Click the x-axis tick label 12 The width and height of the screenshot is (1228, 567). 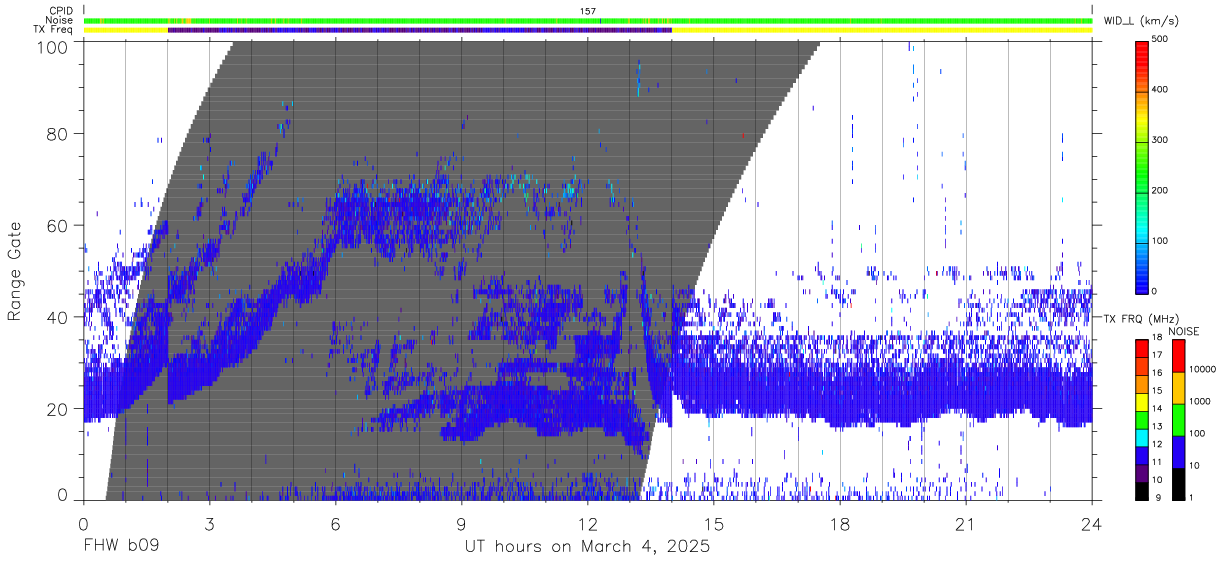click(588, 524)
